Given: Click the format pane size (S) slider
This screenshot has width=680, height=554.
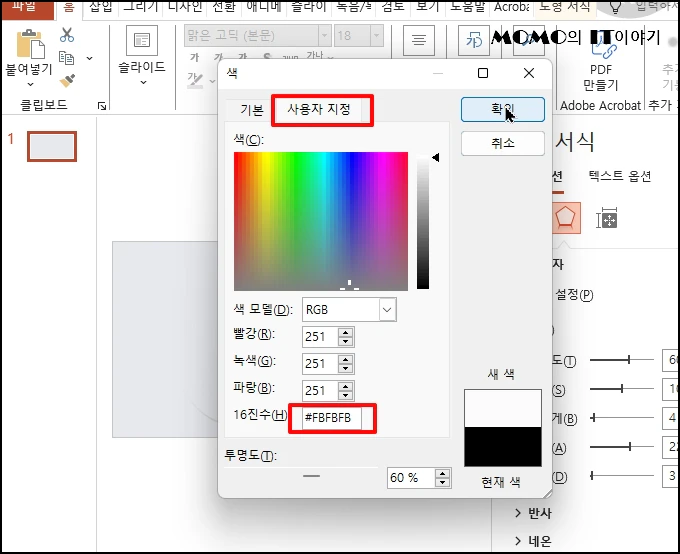Looking at the screenshot, I should [622, 388].
